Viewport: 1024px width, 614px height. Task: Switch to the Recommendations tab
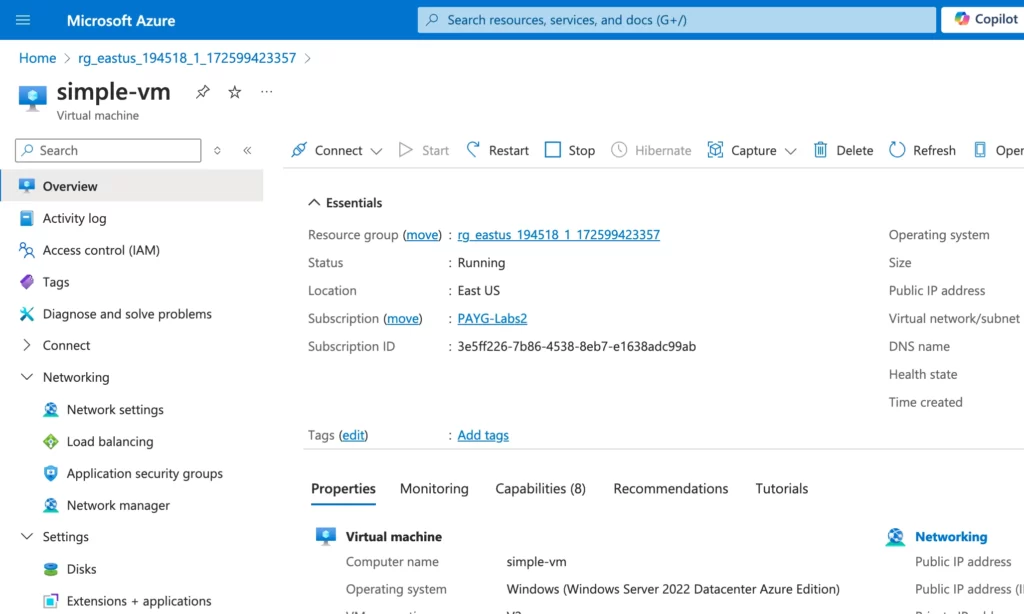click(671, 489)
